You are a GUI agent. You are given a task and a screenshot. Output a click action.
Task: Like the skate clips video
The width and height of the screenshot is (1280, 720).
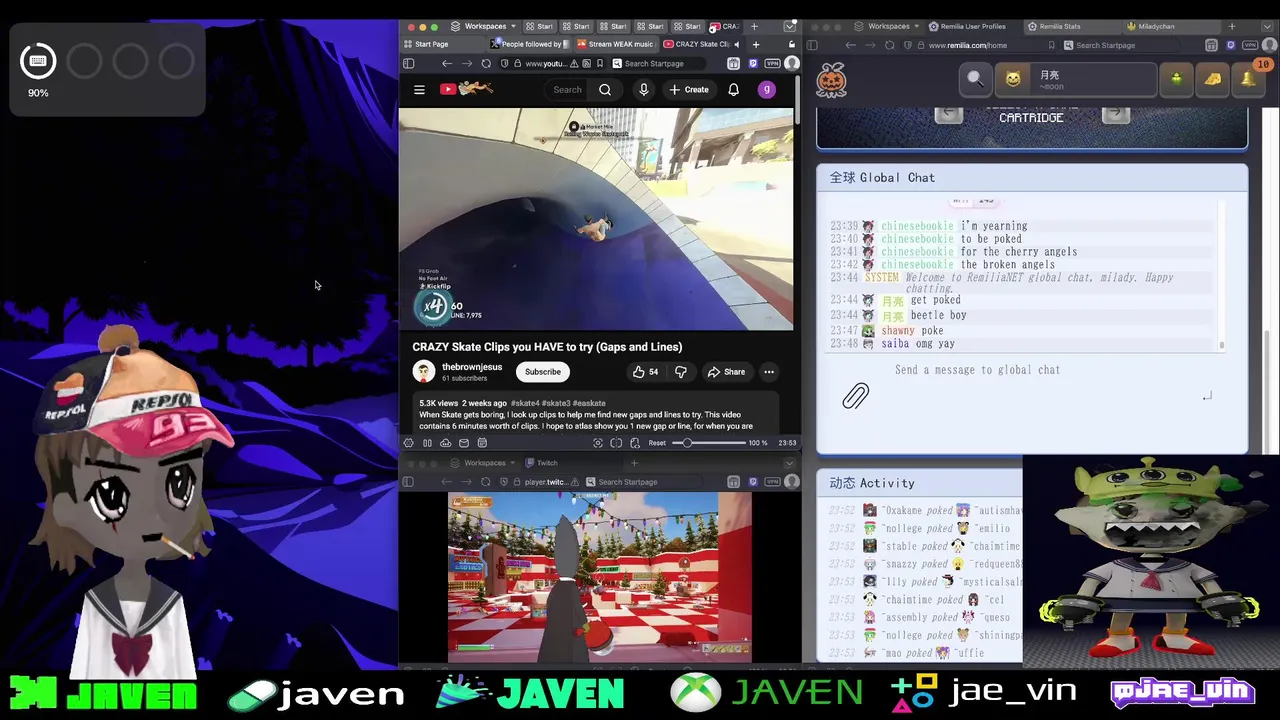coord(645,372)
